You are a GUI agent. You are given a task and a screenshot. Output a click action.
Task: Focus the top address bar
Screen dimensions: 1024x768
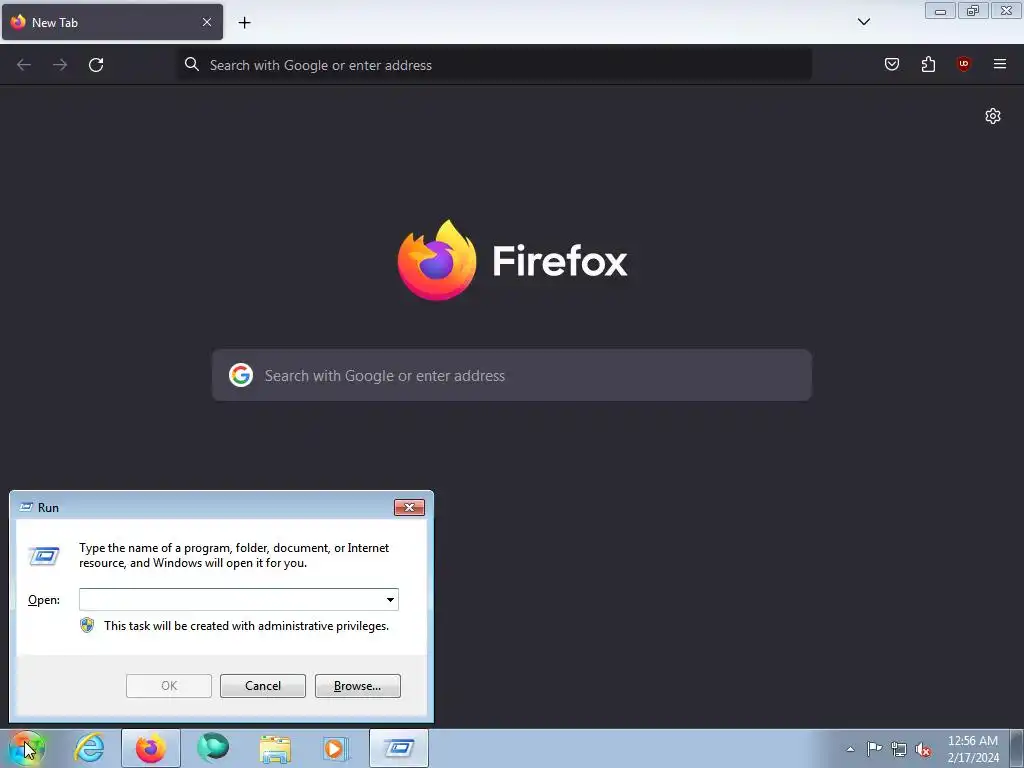(494, 65)
